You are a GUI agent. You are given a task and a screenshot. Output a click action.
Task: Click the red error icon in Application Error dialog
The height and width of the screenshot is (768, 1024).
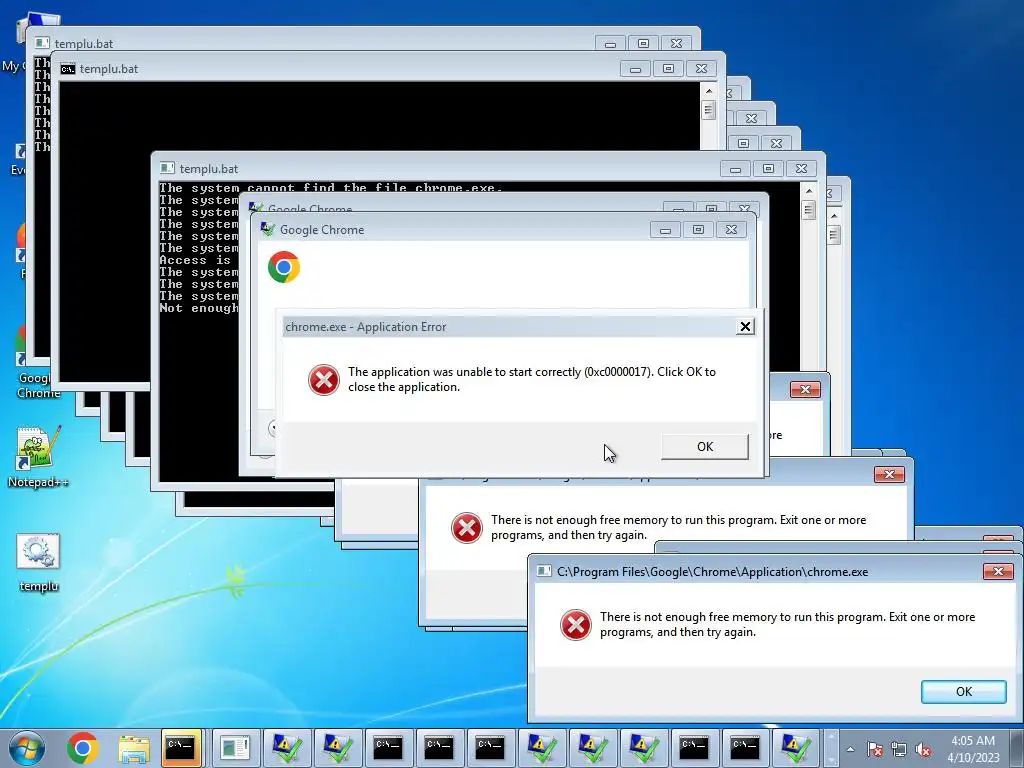(x=324, y=380)
